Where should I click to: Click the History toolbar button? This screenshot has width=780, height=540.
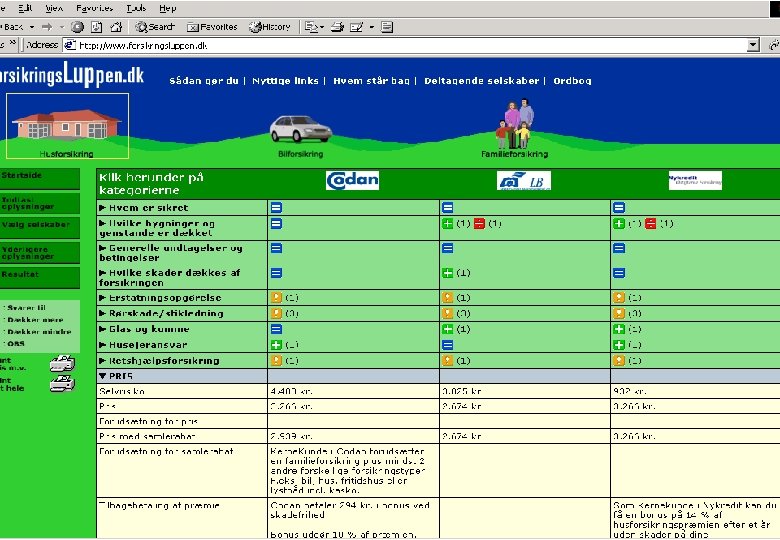click(270, 27)
